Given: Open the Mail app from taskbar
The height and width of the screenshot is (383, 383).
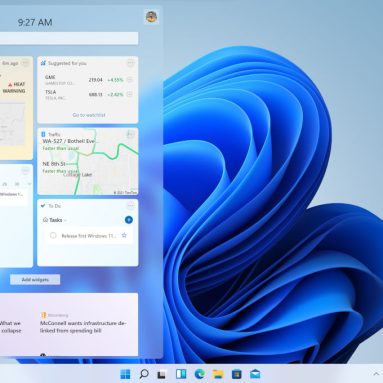Looking at the screenshot, I should 255,374.
